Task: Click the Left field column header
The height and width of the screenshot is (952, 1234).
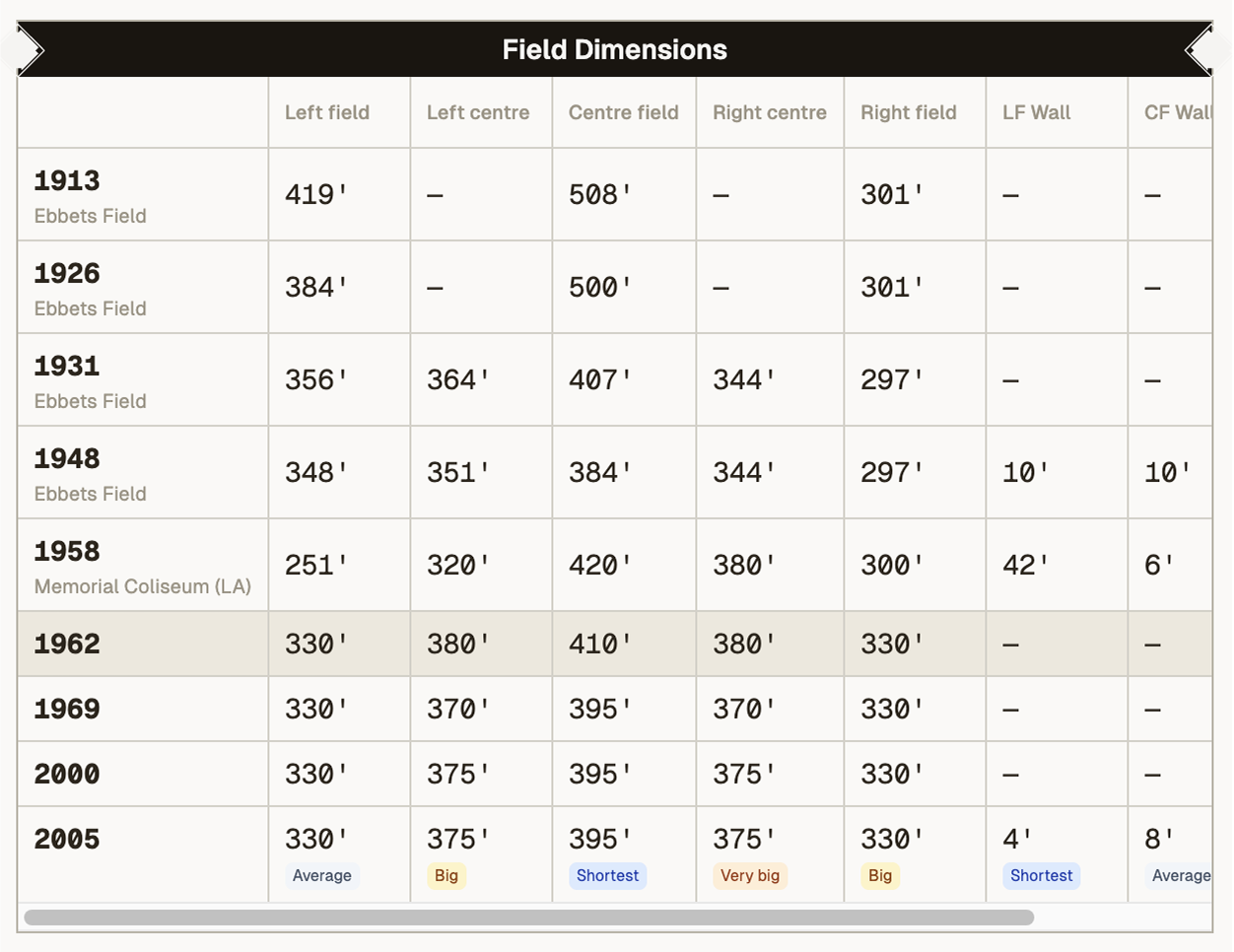Action: pos(326,112)
